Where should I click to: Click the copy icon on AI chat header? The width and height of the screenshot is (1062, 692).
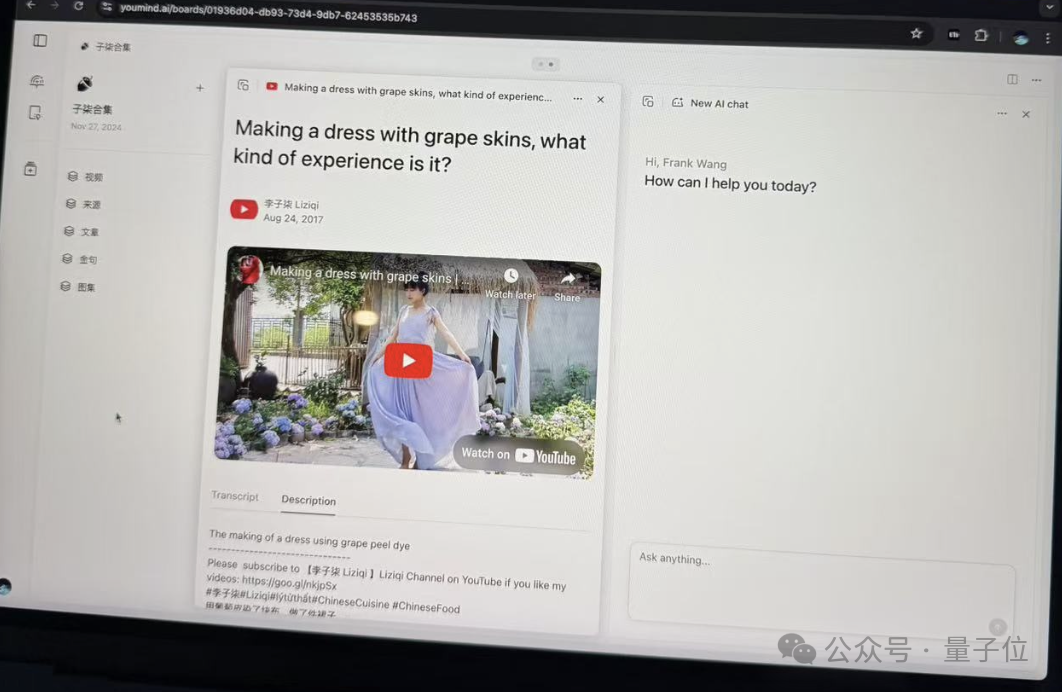[648, 102]
